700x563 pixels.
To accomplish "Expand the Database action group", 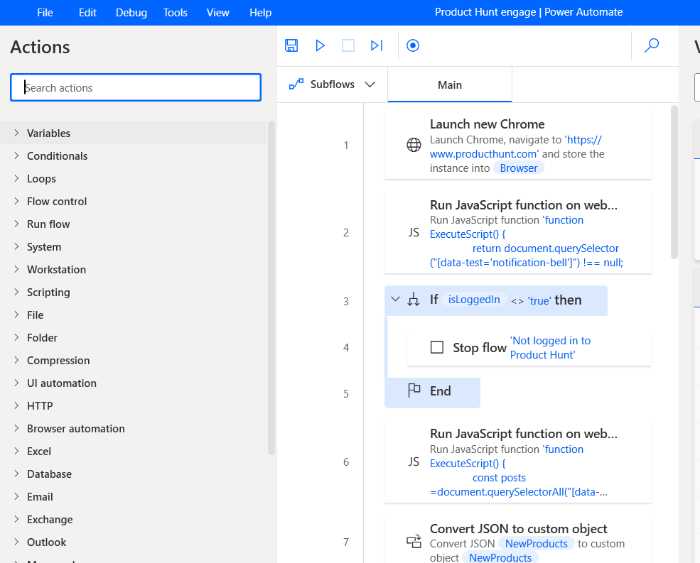I will (17, 473).
